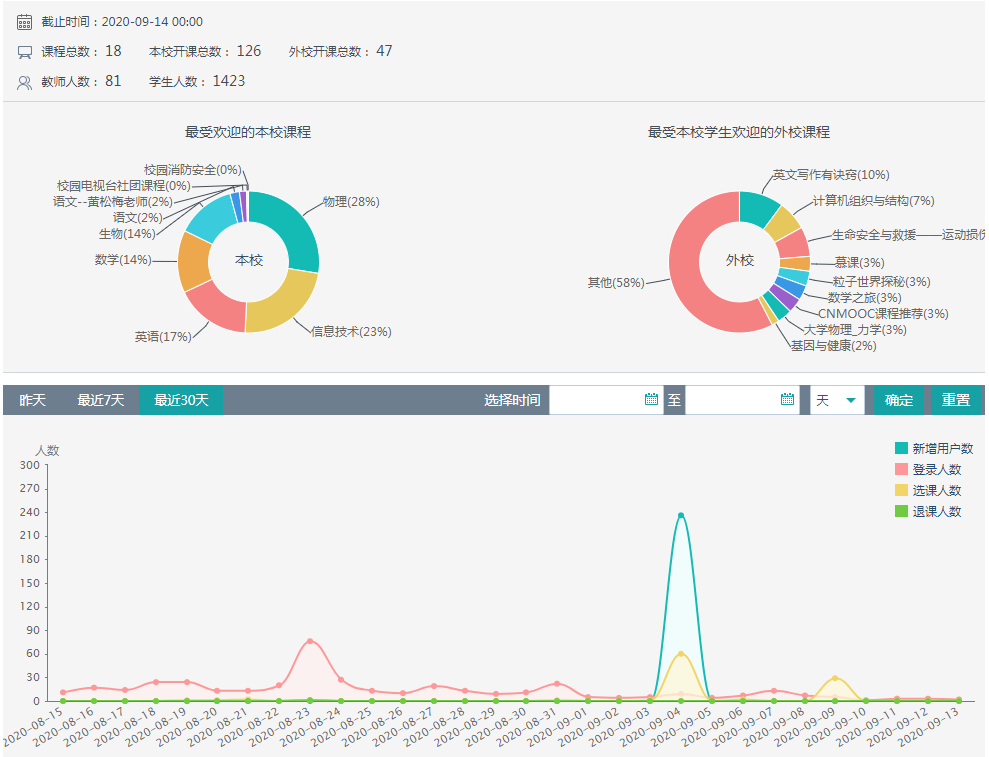The image size is (989, 757).
Task: Open the start date calendar picker icon
Action: point(651,400)
